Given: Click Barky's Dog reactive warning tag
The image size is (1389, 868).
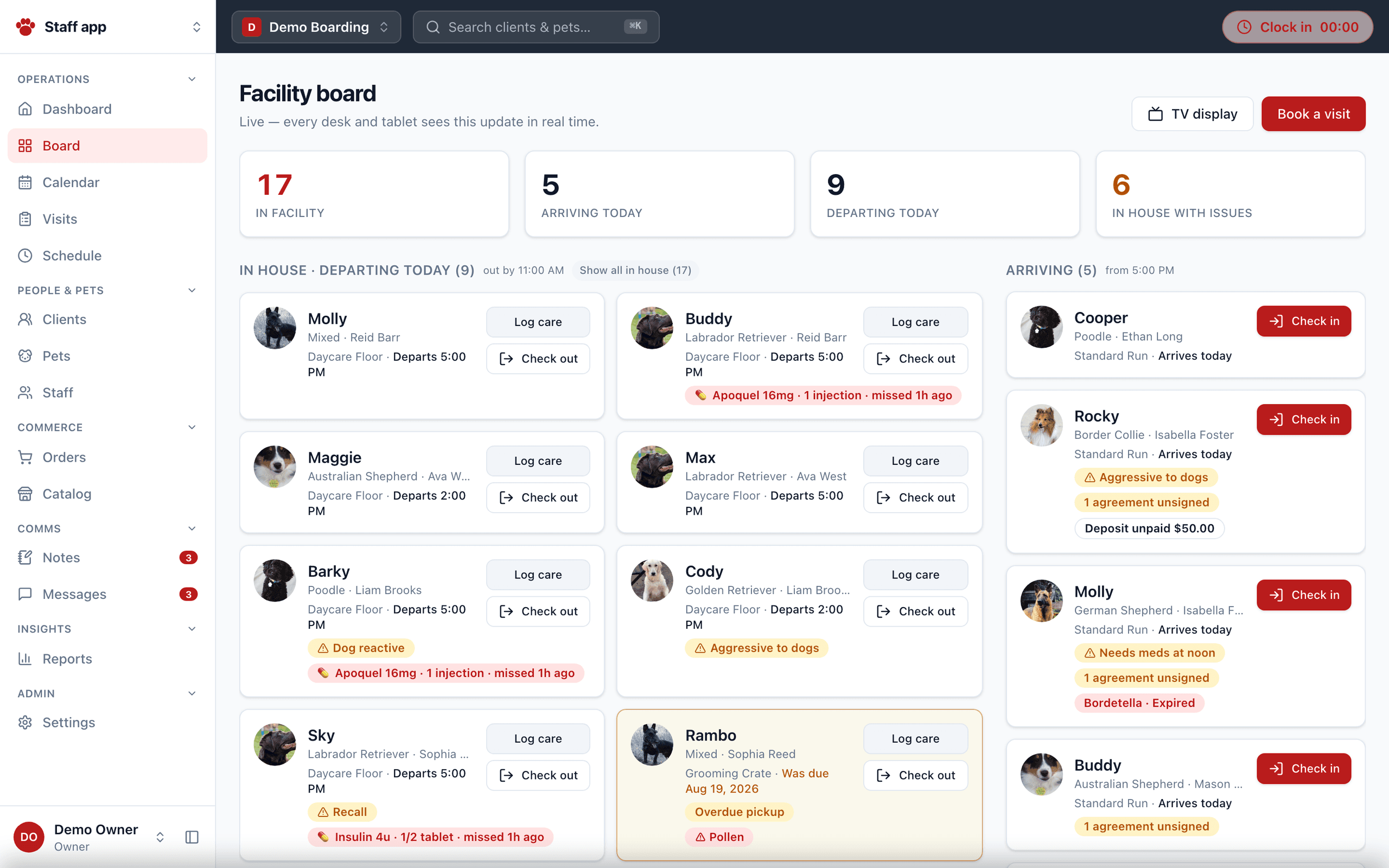Looking at the screenshot, I should pyautogui.click(x=361, y=648).
